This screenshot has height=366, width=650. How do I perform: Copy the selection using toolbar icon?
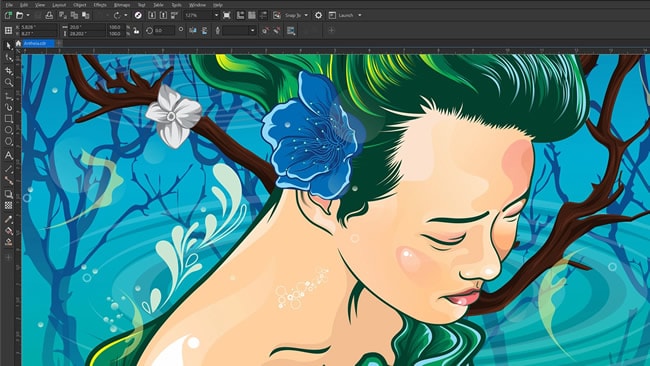[x=74, y=15]
